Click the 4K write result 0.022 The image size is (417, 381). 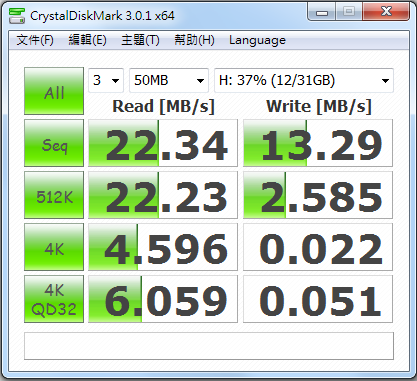coord(318,247)
